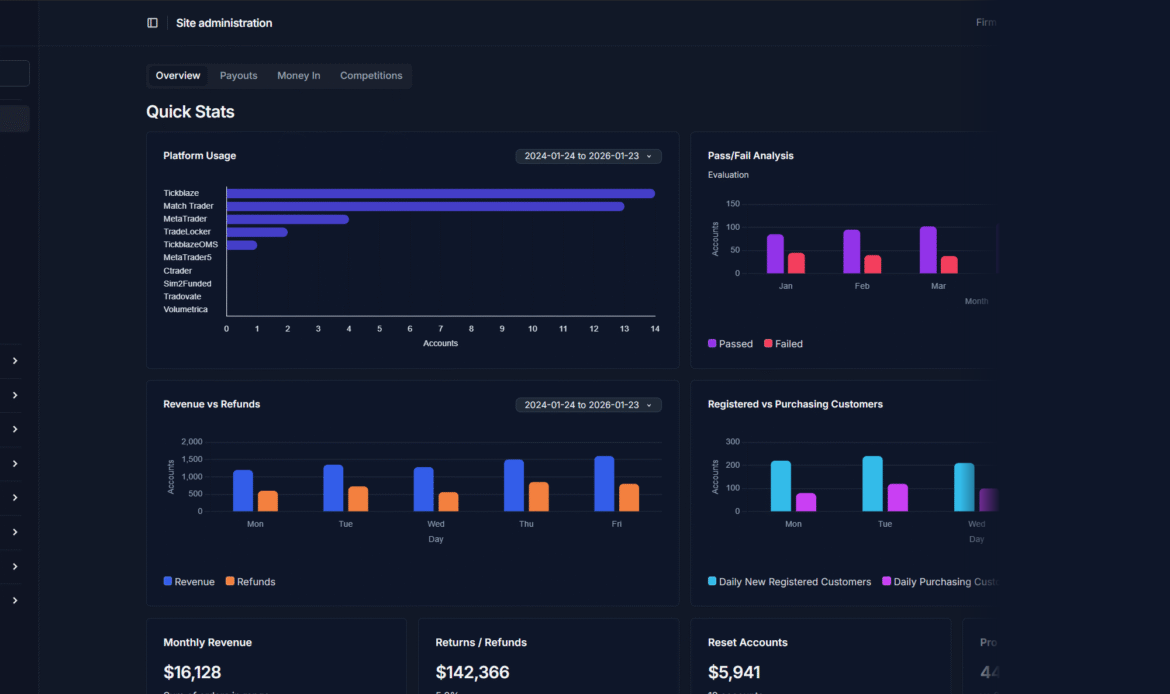Toggle Daily Purchasing Customers legend swatch

(x=886, y=581)
